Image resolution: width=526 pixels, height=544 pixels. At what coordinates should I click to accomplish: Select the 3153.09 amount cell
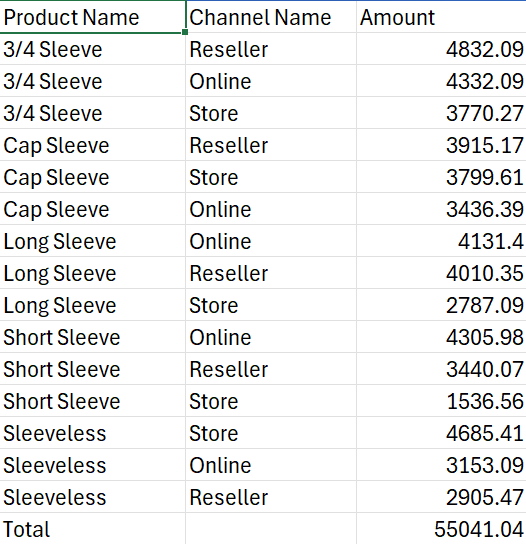click(x=441, y=465)
